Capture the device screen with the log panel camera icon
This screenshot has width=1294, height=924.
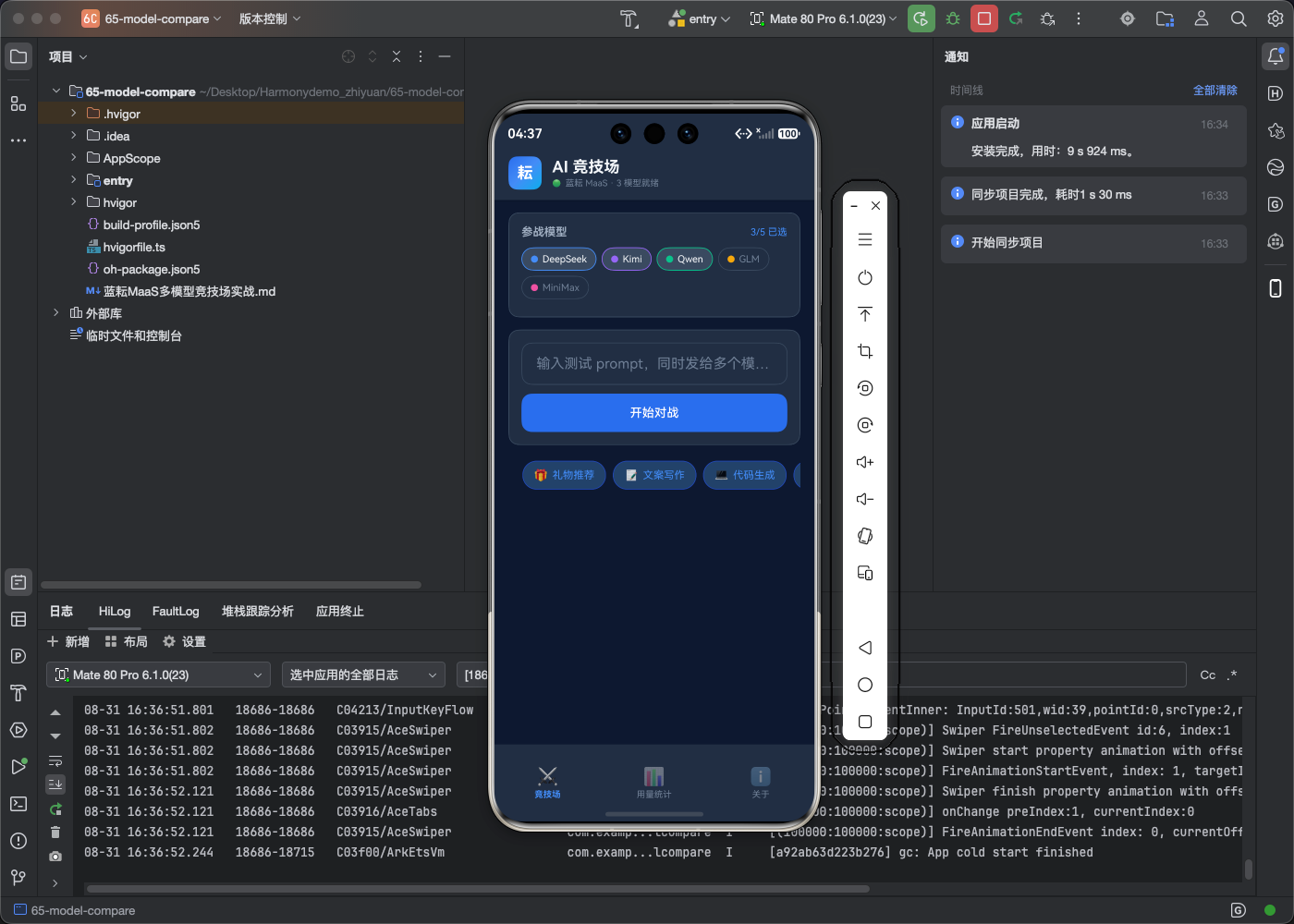55,857
